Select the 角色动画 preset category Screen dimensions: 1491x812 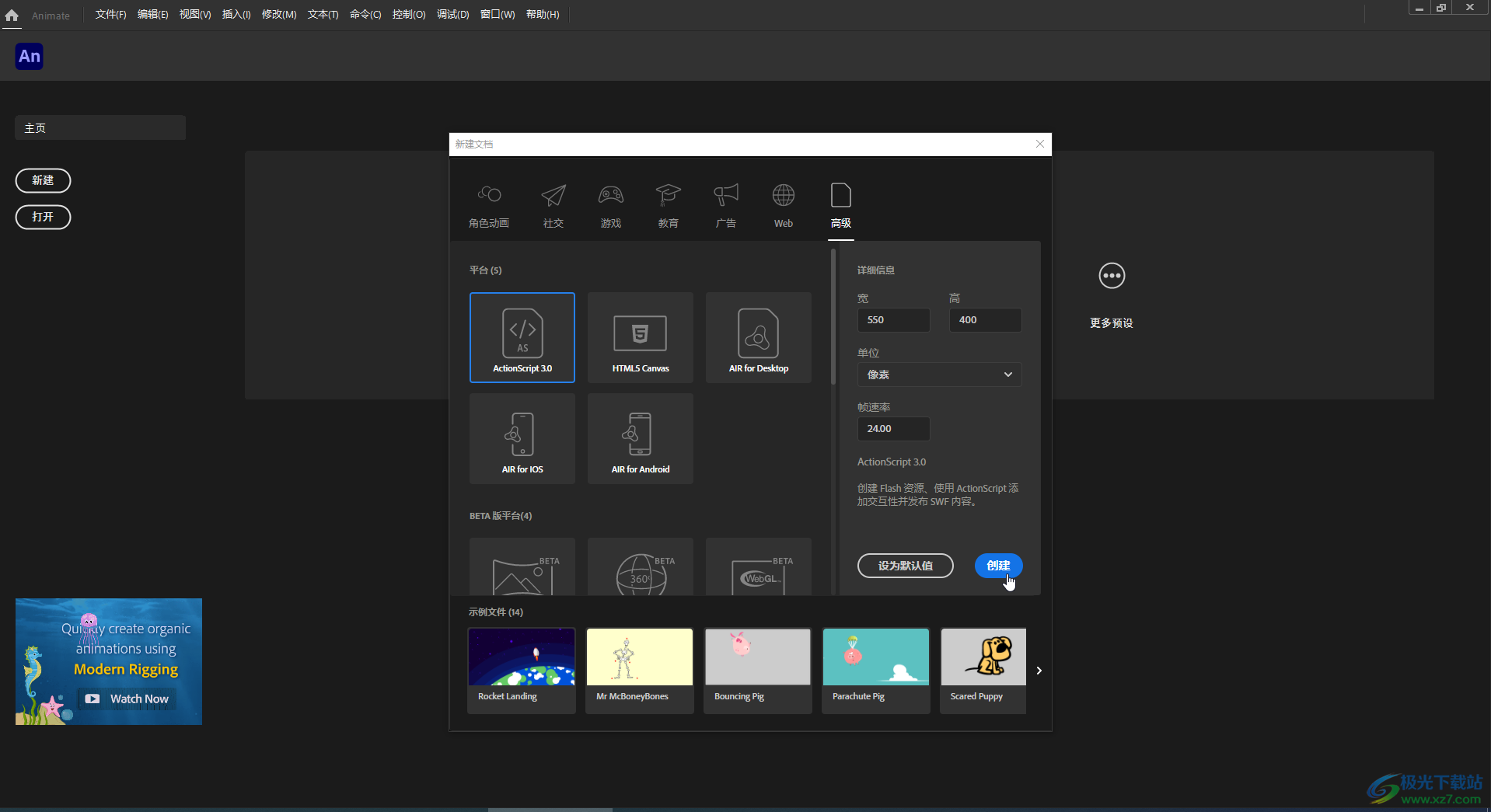coord(489,206)
